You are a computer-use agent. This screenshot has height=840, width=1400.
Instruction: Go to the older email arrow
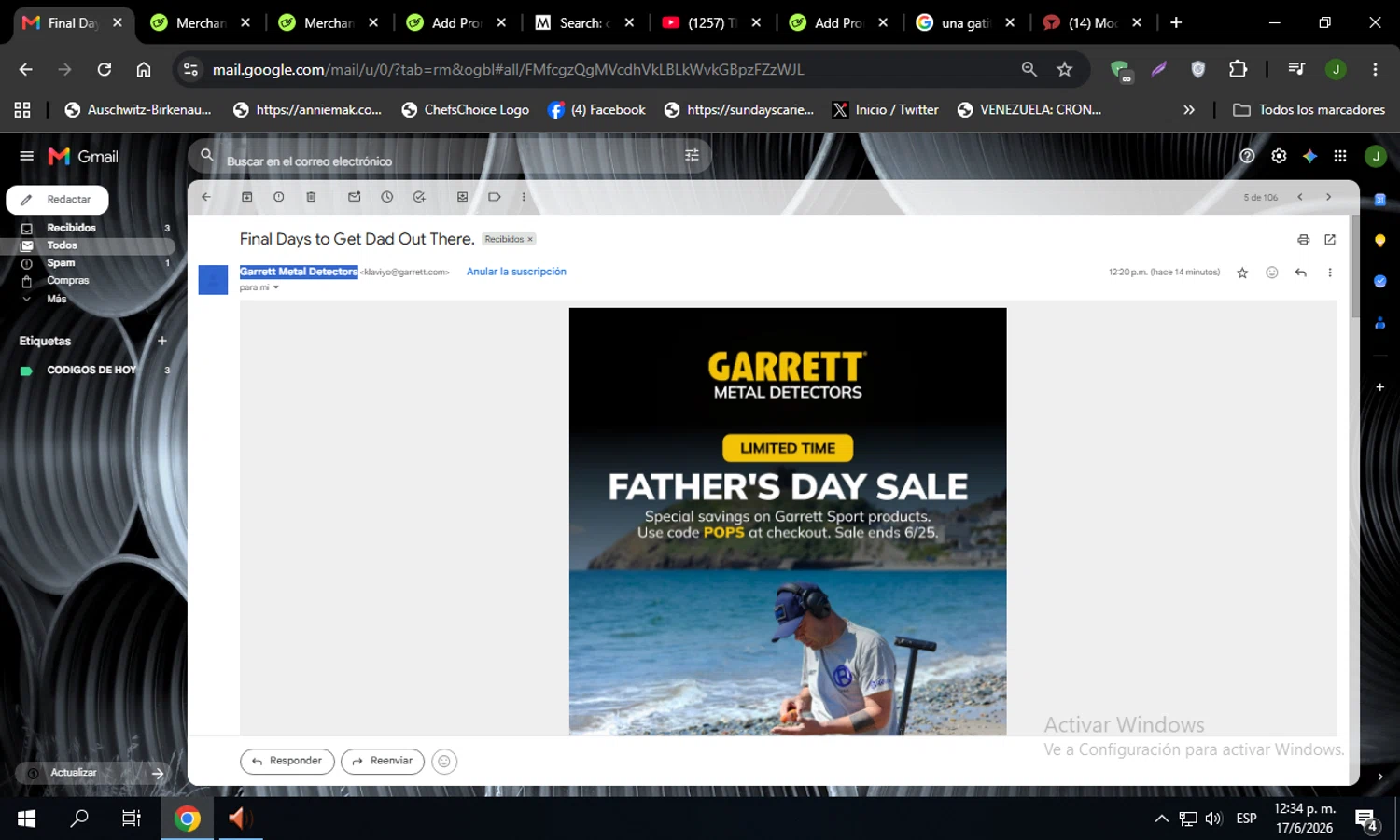tap(1328, 197)
